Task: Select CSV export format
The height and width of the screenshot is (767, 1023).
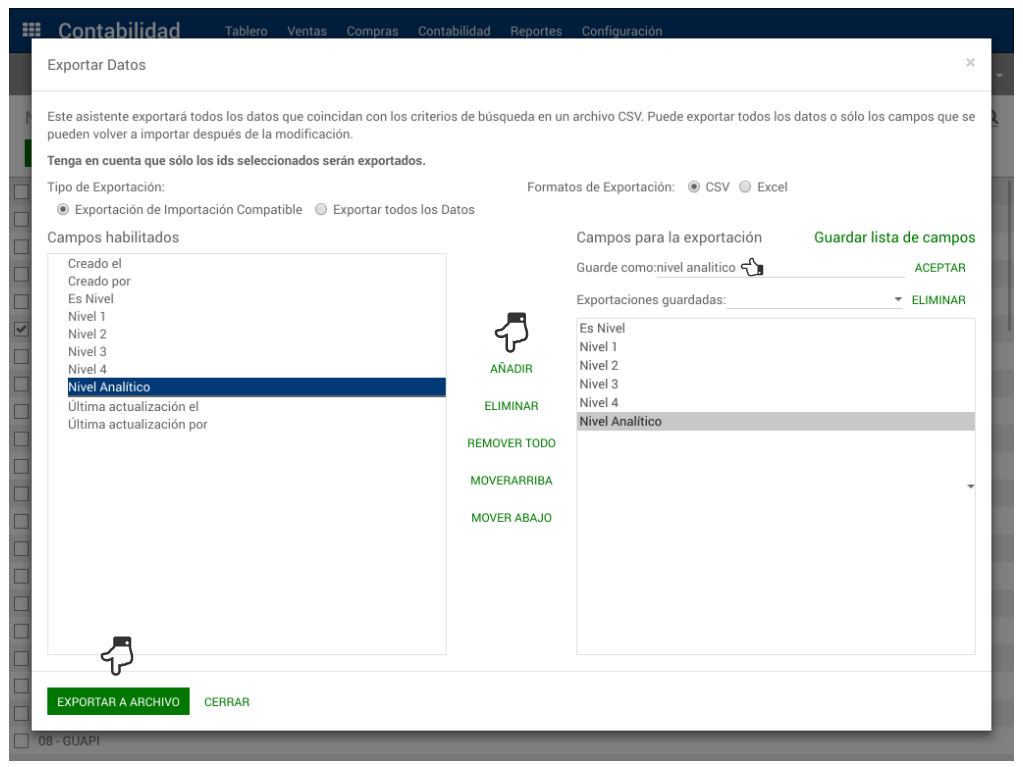Action: point(694,187)
